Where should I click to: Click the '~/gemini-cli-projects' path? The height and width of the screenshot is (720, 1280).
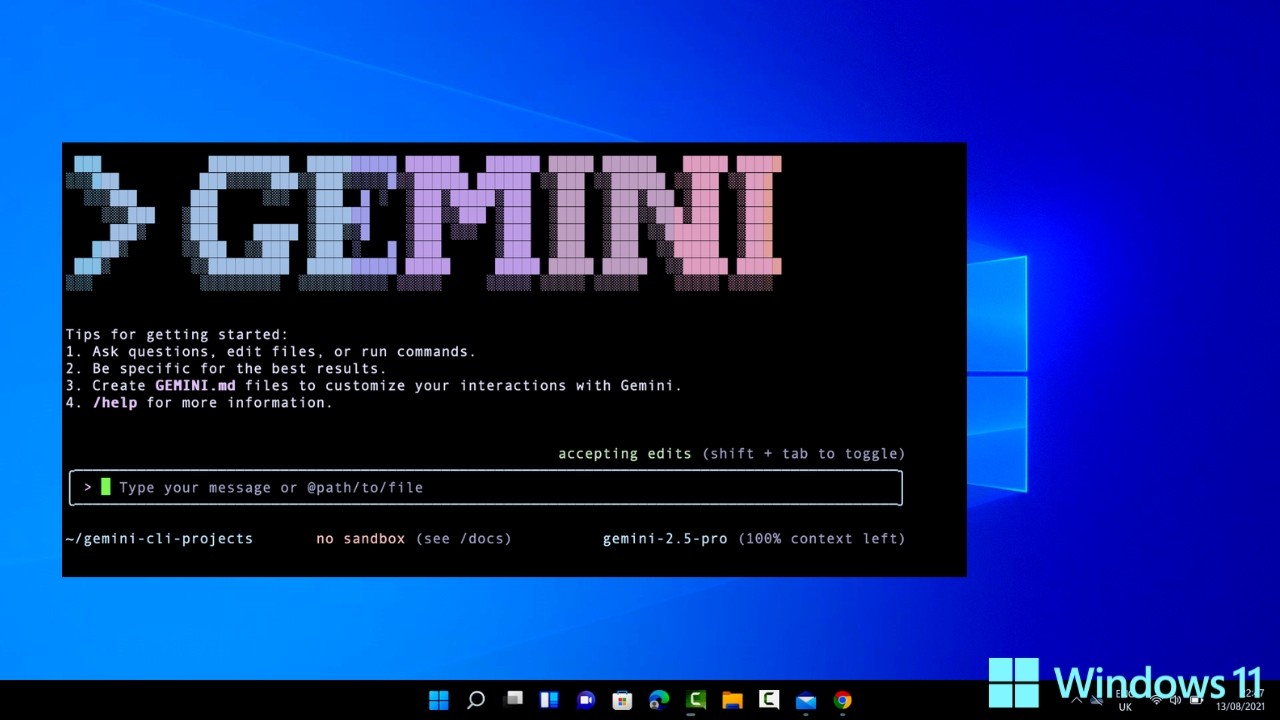[x=159, y=539]
